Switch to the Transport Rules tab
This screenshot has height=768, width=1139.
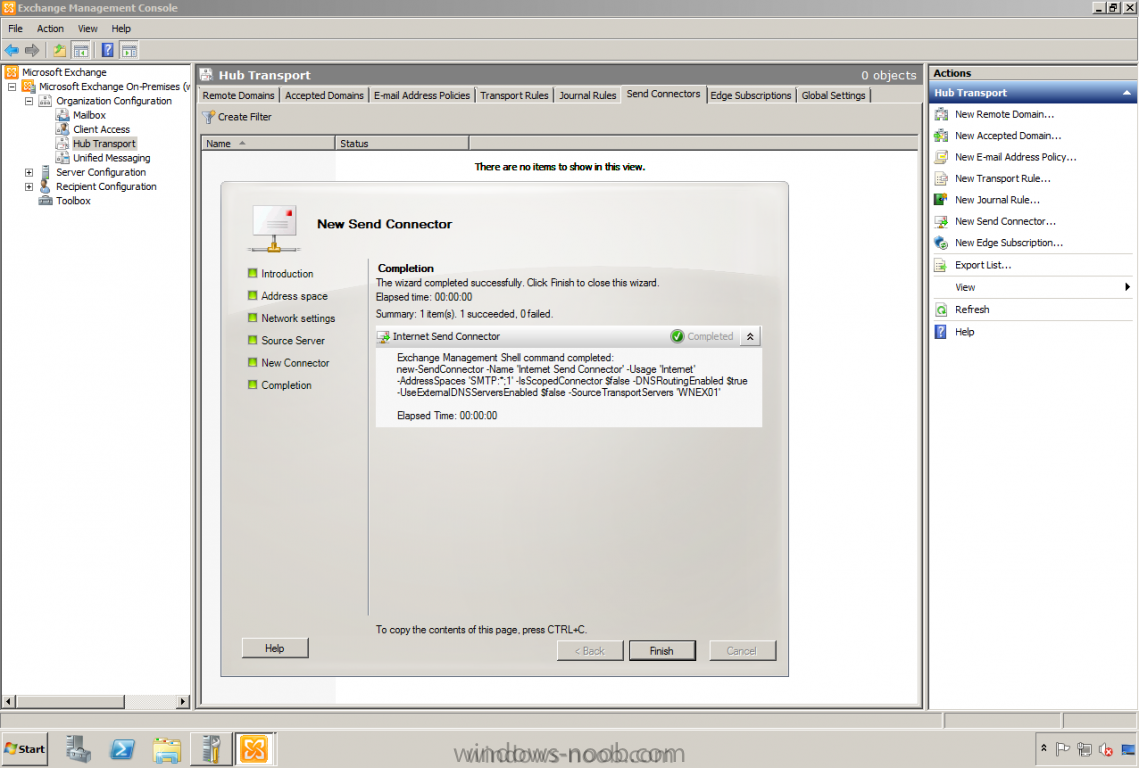[x=514, y=95]
